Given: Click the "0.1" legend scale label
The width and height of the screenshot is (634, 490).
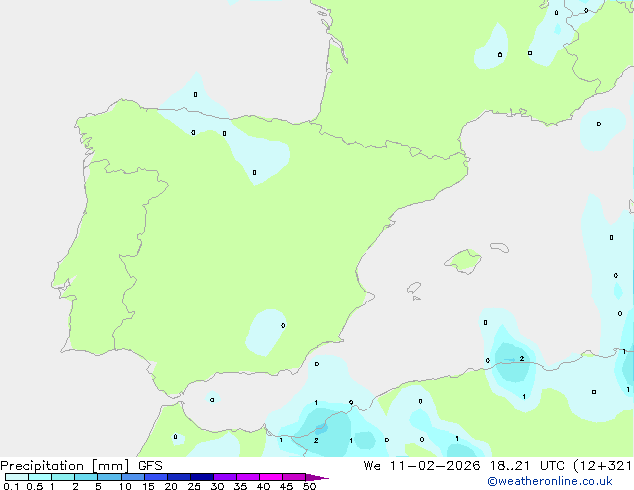Looking at the screenshot, I should (x=11, y=486).
